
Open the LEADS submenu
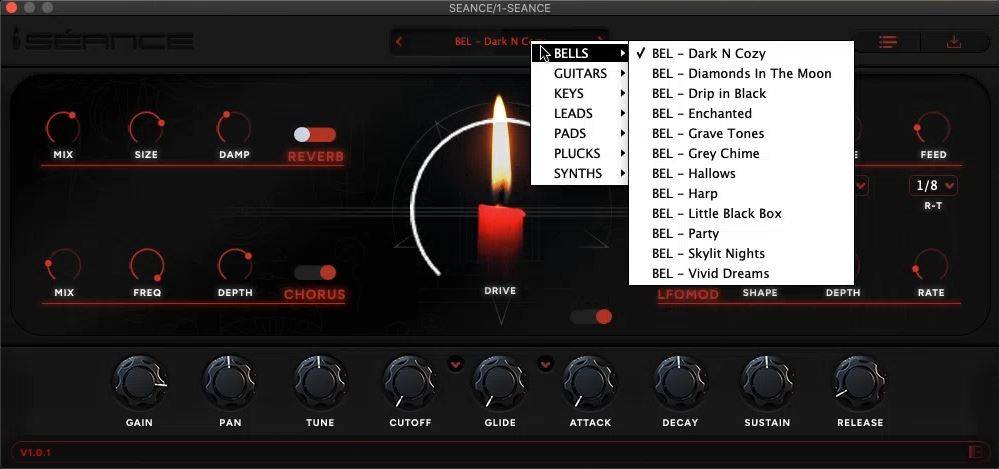[x=580, y=113]
